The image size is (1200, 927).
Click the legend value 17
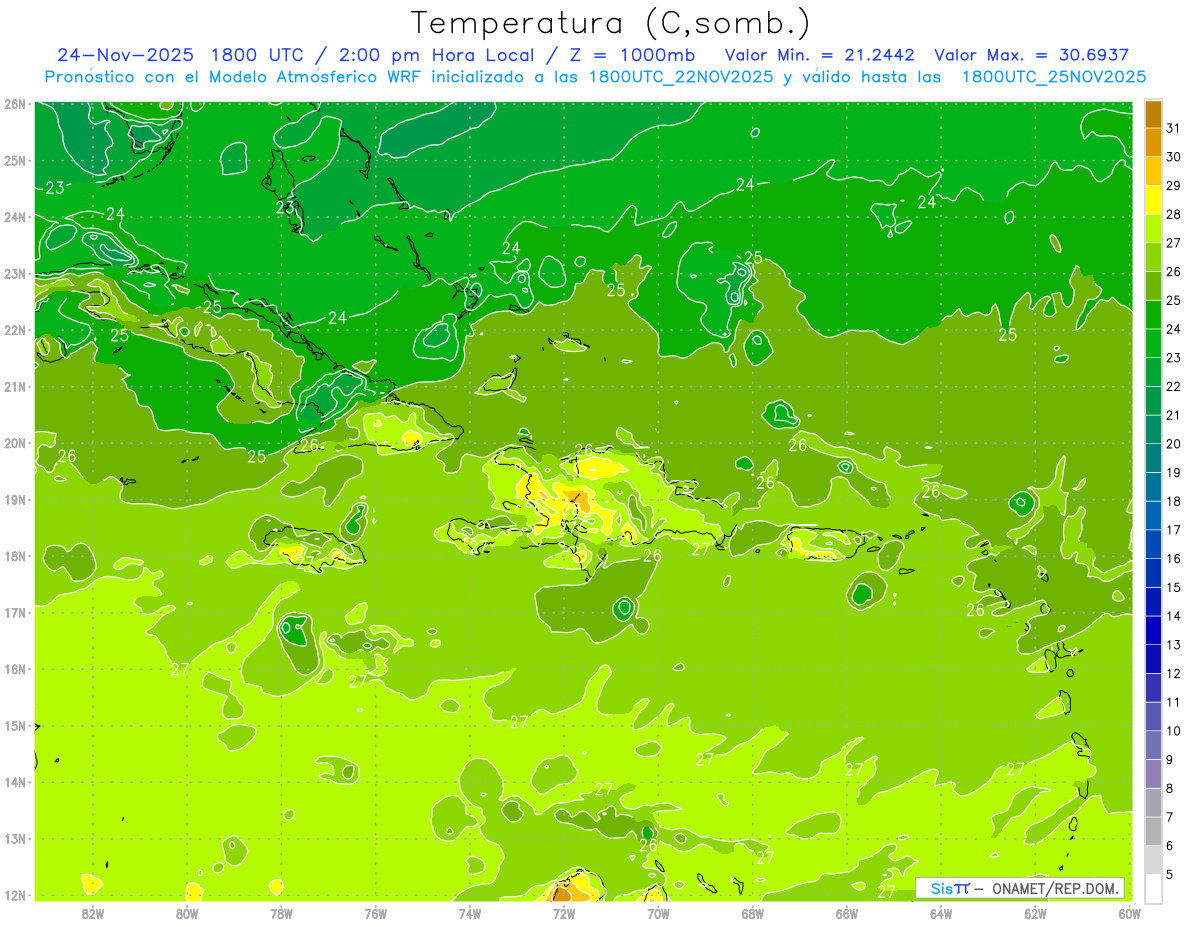(1173, 529)
